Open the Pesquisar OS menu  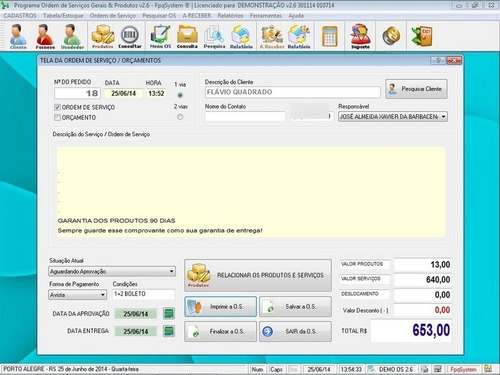pos(159,16)
